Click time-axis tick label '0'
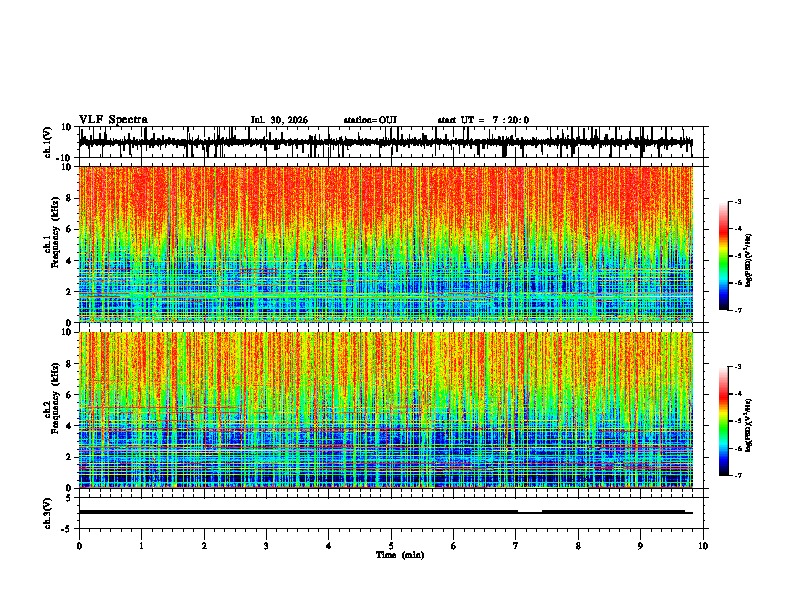The image size is (792, 612). click(x=79, y=546)
